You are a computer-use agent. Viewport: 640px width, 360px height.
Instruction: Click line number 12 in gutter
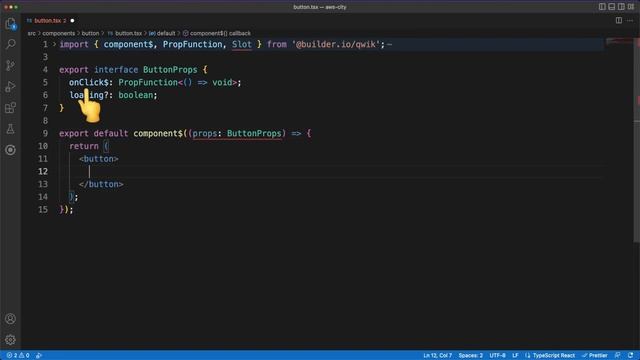pos(43,171)
